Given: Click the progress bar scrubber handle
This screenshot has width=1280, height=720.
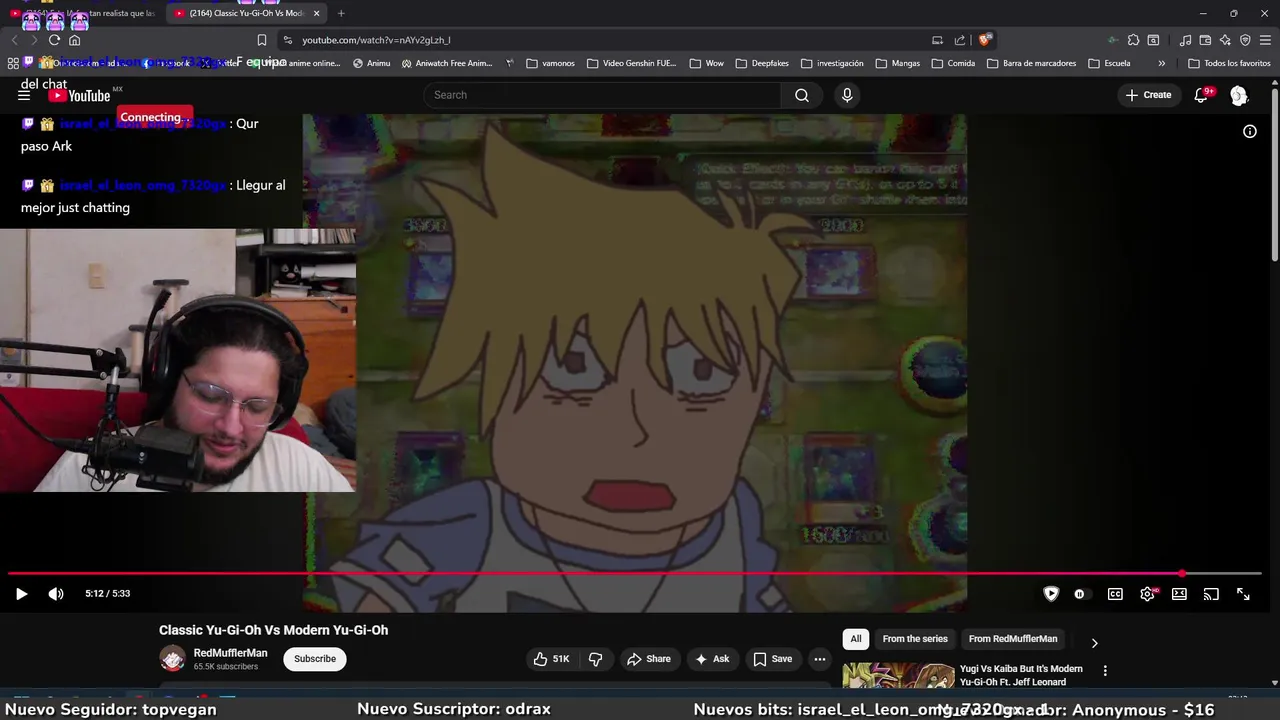Looking at the screenshot, I should pos(1182,574).
